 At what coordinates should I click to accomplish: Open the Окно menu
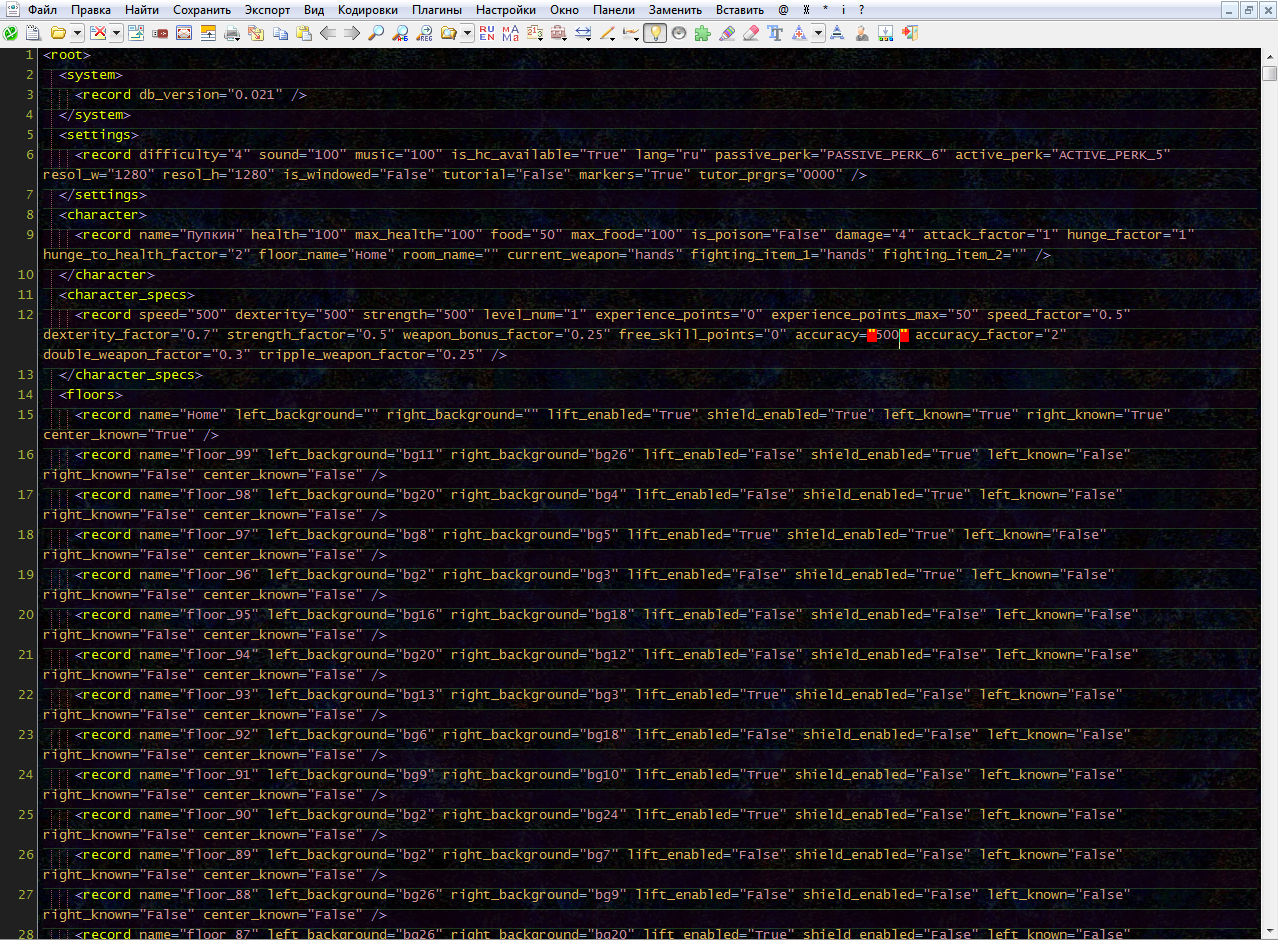pyautogui.click(x=565, y=10)
